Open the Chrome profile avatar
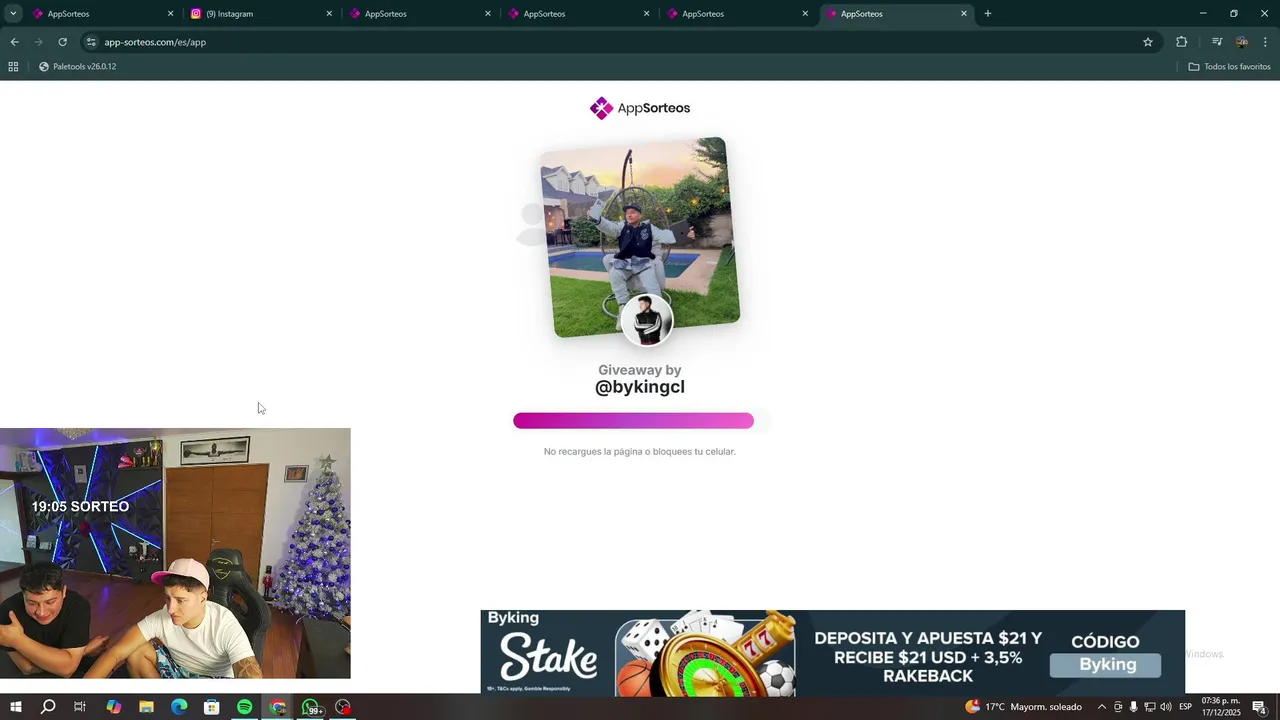The image size is (1280, 720). (1242, 42)
